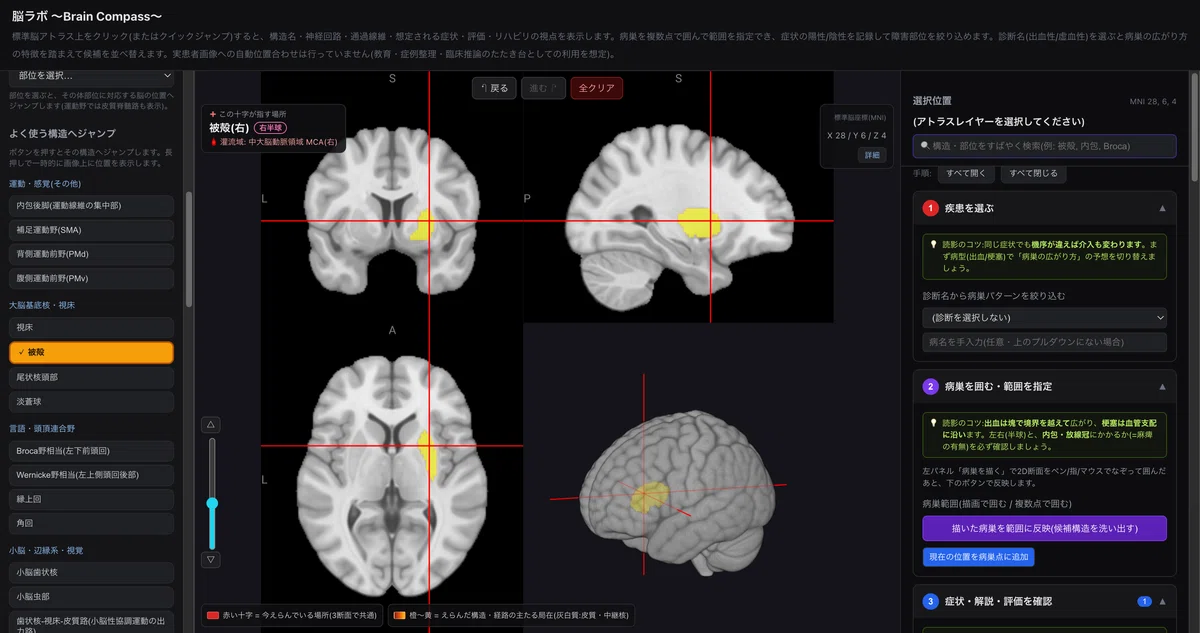Click the red step 1 number badge
This screenshot has width=1200, height=633.
(x=930, y=208)
